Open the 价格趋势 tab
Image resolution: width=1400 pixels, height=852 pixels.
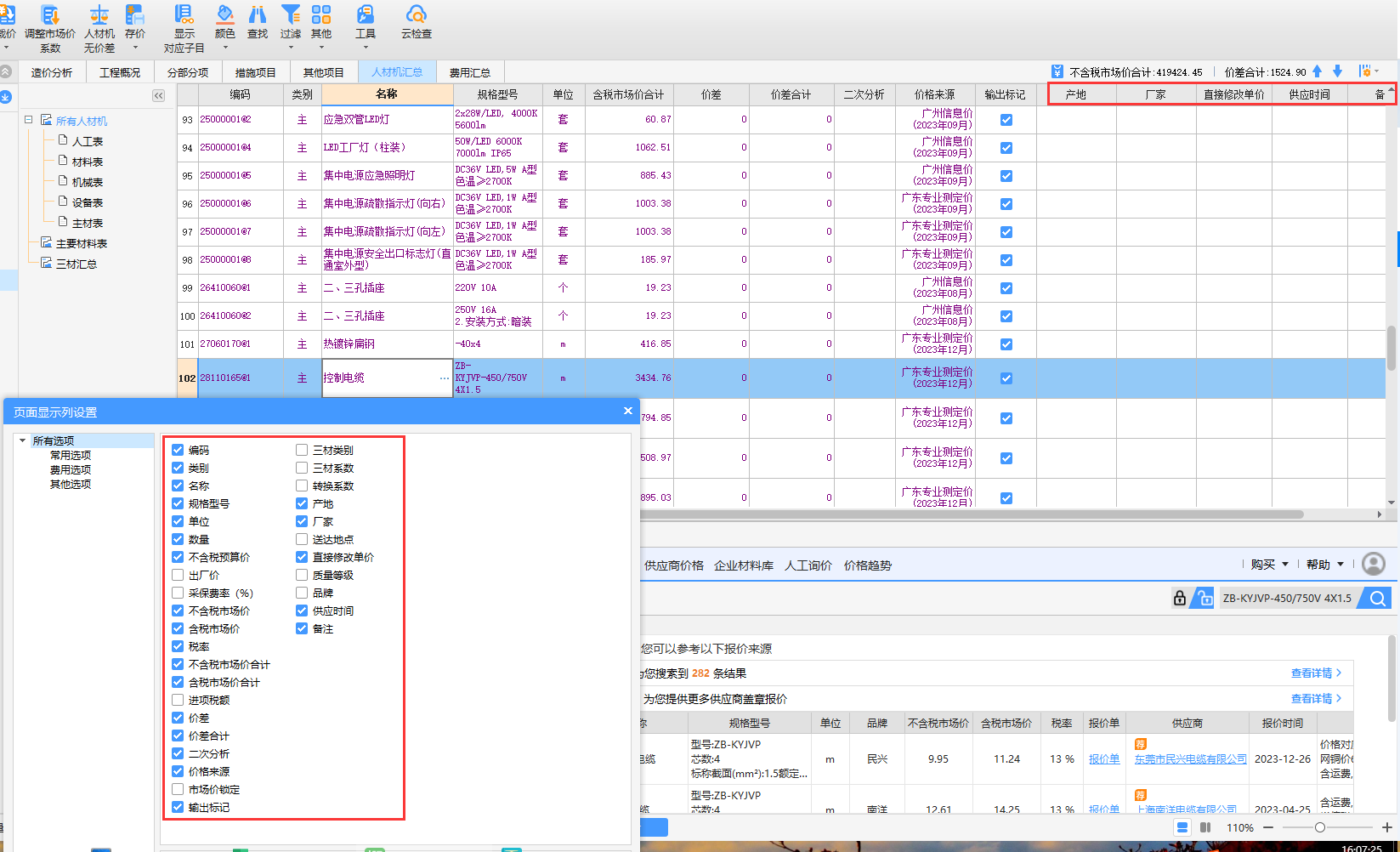(x=868, y=565)
